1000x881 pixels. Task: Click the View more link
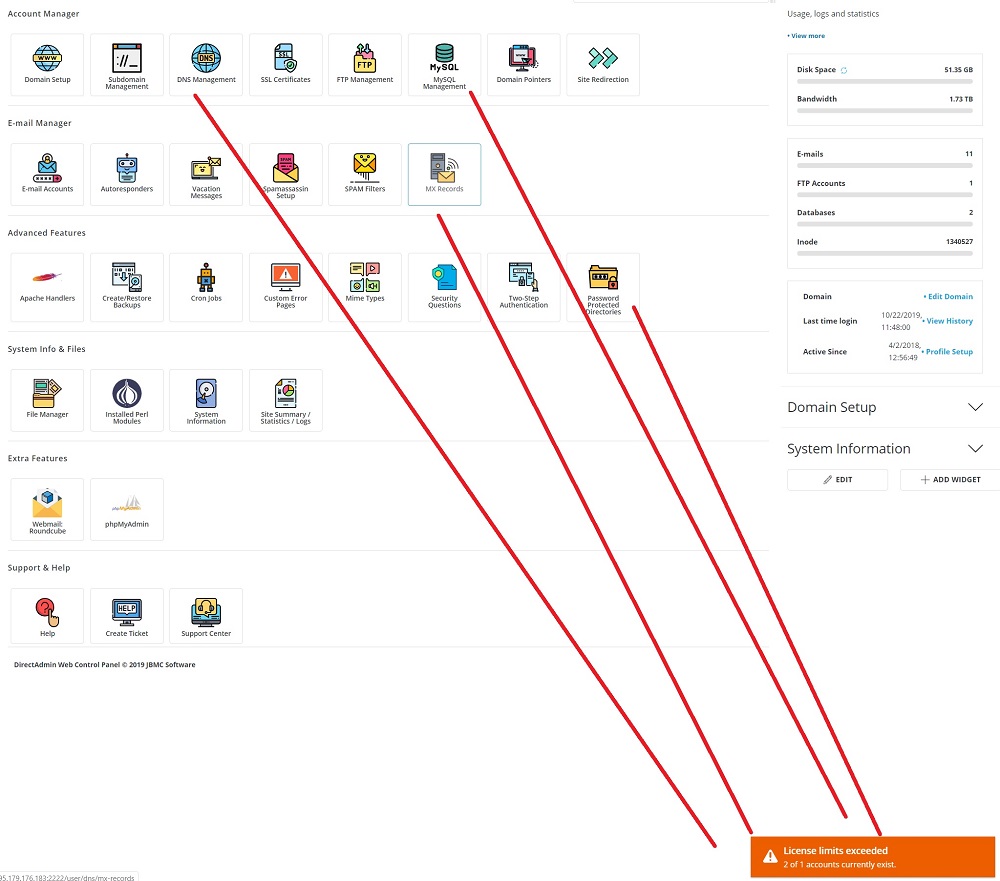pyautogui.click(x=806, y=36)
